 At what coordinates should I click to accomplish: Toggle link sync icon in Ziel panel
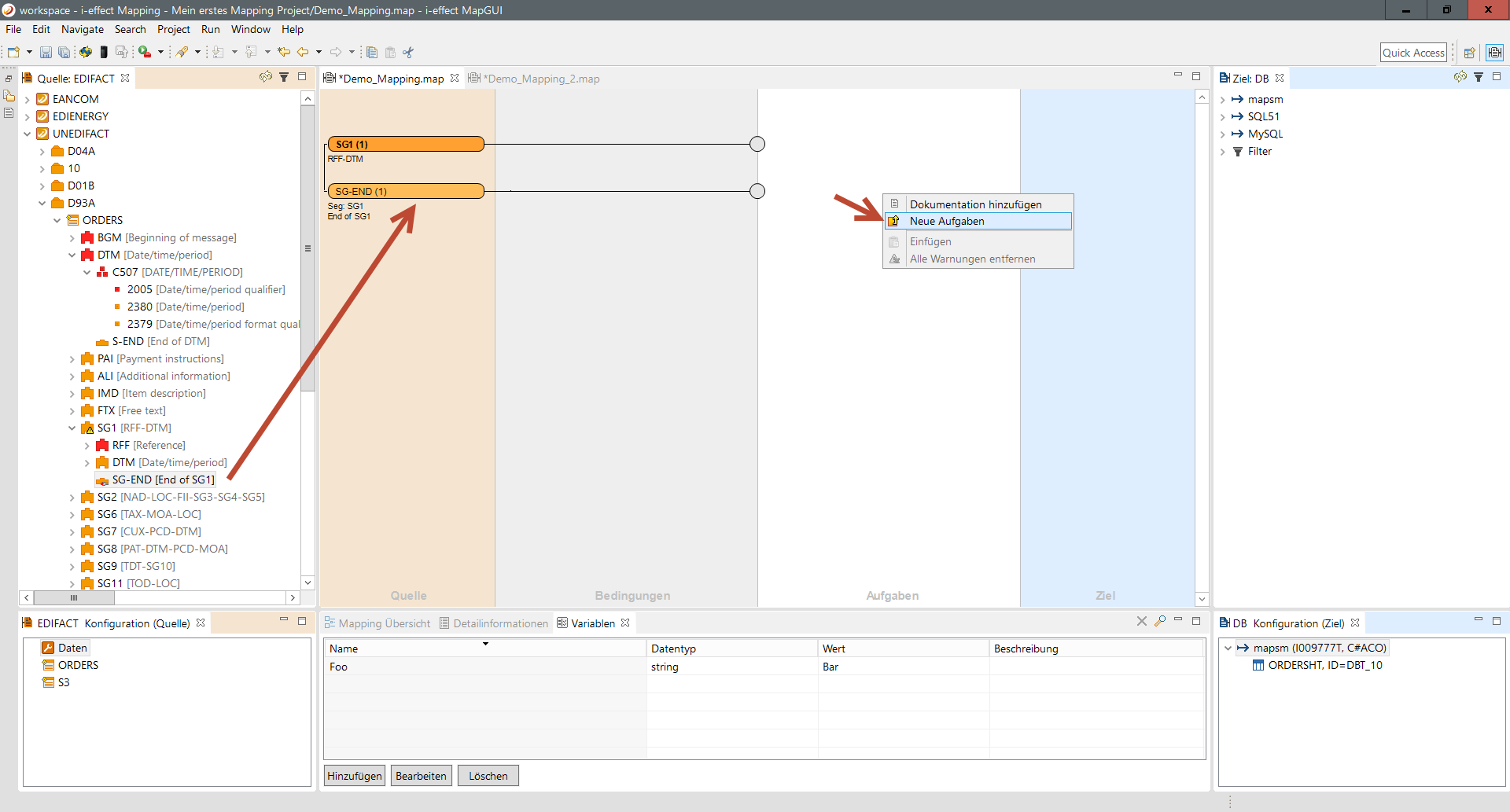1460,77
